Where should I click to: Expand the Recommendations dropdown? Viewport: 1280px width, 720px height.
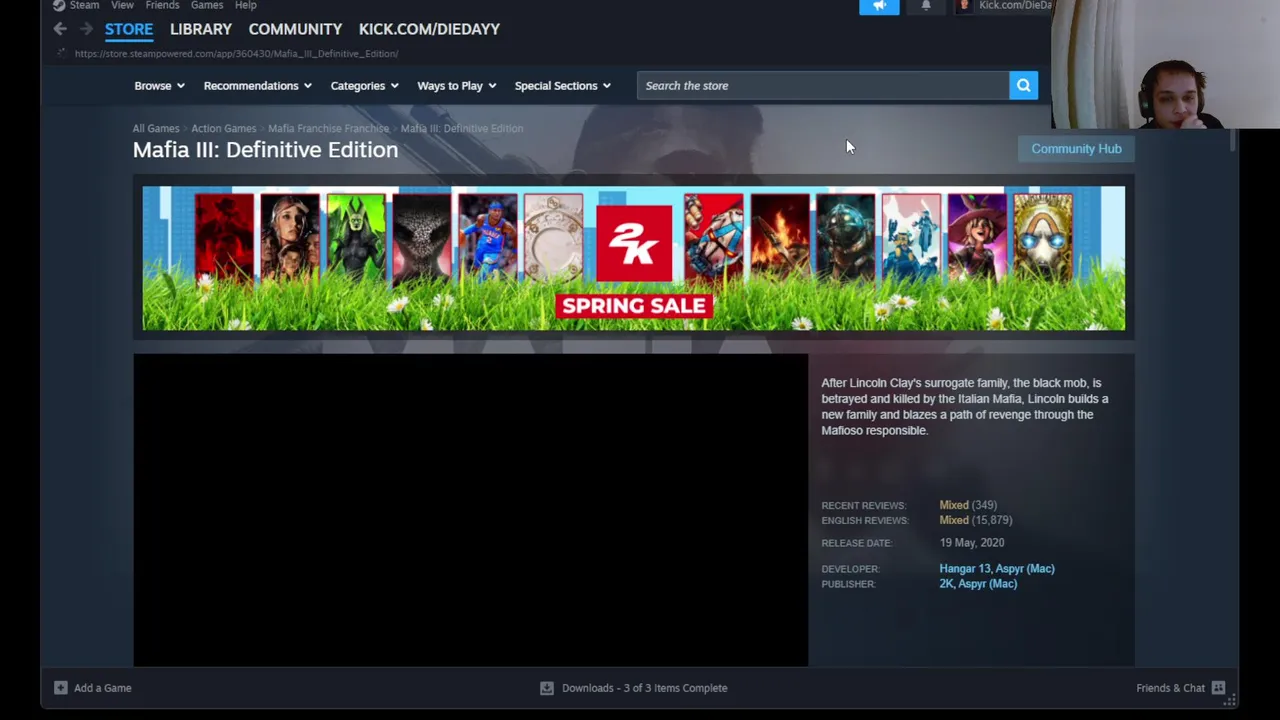click(257, 86)
